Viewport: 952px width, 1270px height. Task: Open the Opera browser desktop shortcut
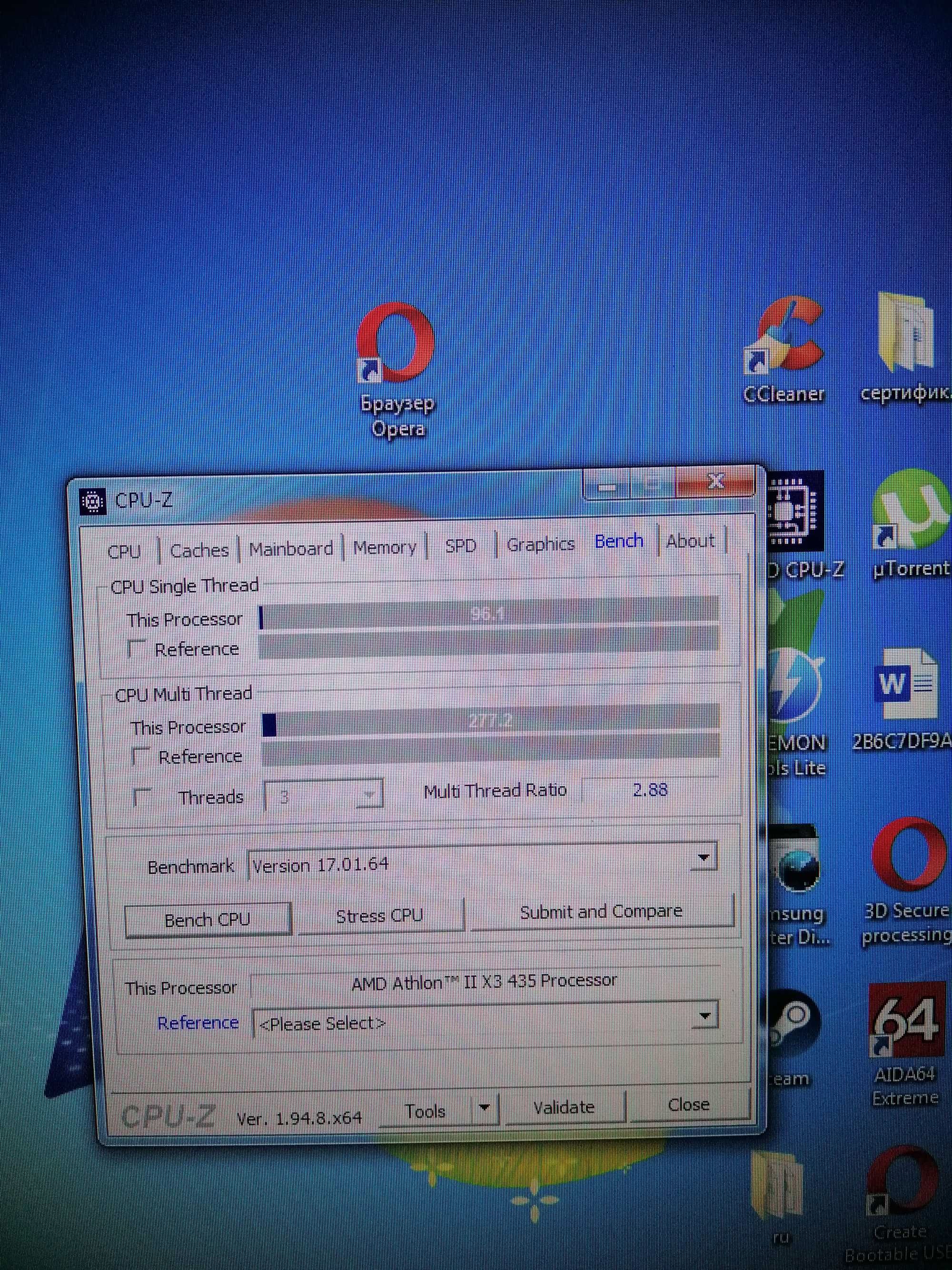tap(397, 343)
